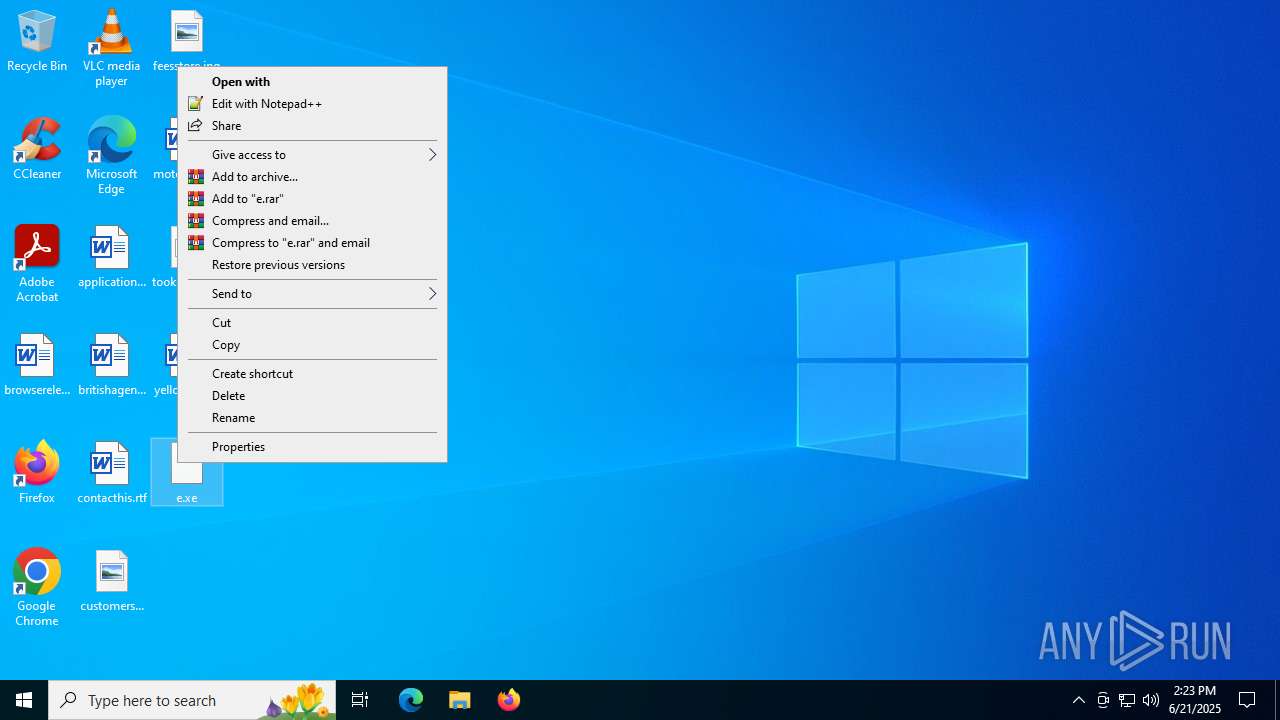Click in the taskbar search box
Viewport: 1280px width, 720px height.
click(192, 700)
